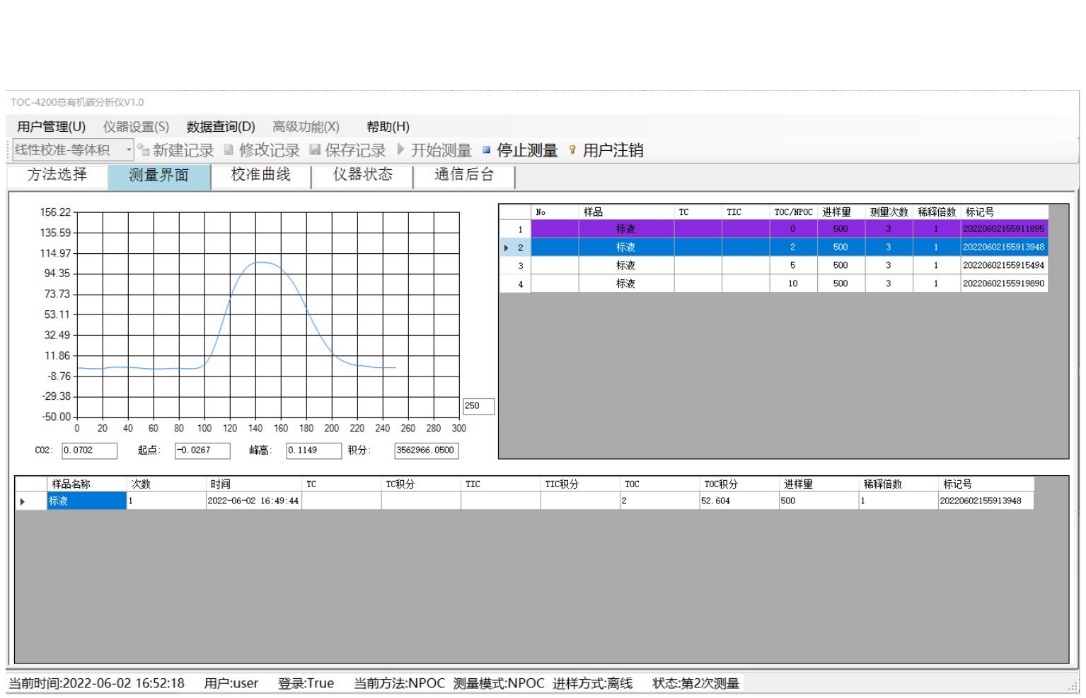
Task: Click the 修改记录 toolbar icon
Action: (x=229, y=150)
